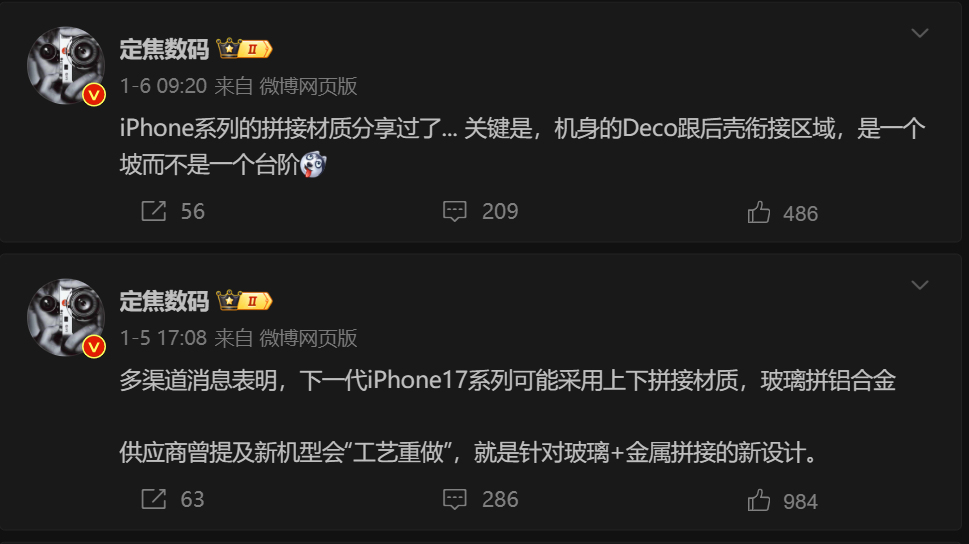This screenshot has height=544, width=969.
Task: Click crown membership badge on first post
Action: pyautogui.click(x=244, y=49)
